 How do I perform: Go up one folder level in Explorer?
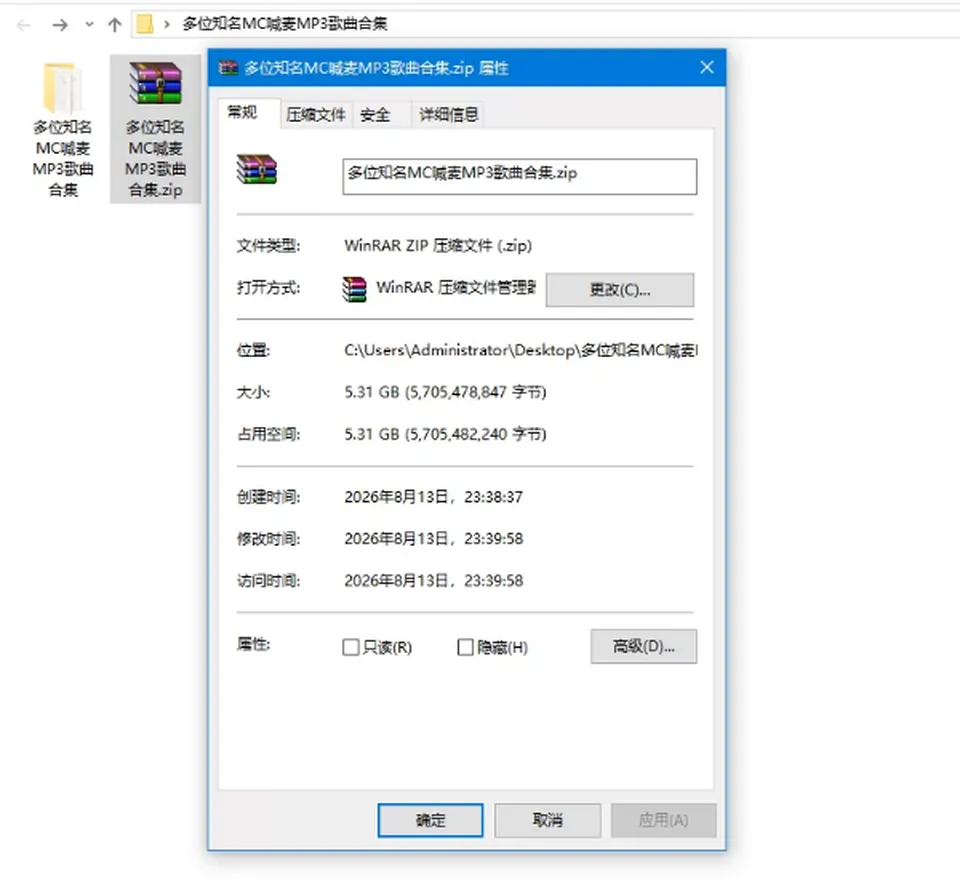(x=114, y=25)
